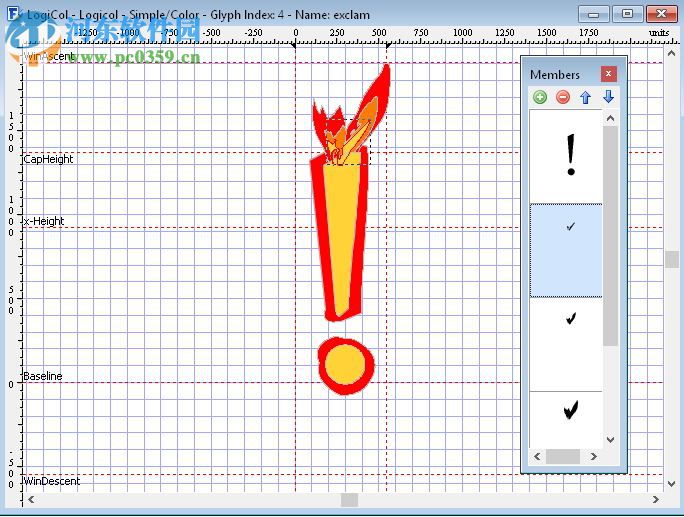The width and height of the screenshot is (684, 517).
Task: Close the glyph edit window
Action: point(661,14)
